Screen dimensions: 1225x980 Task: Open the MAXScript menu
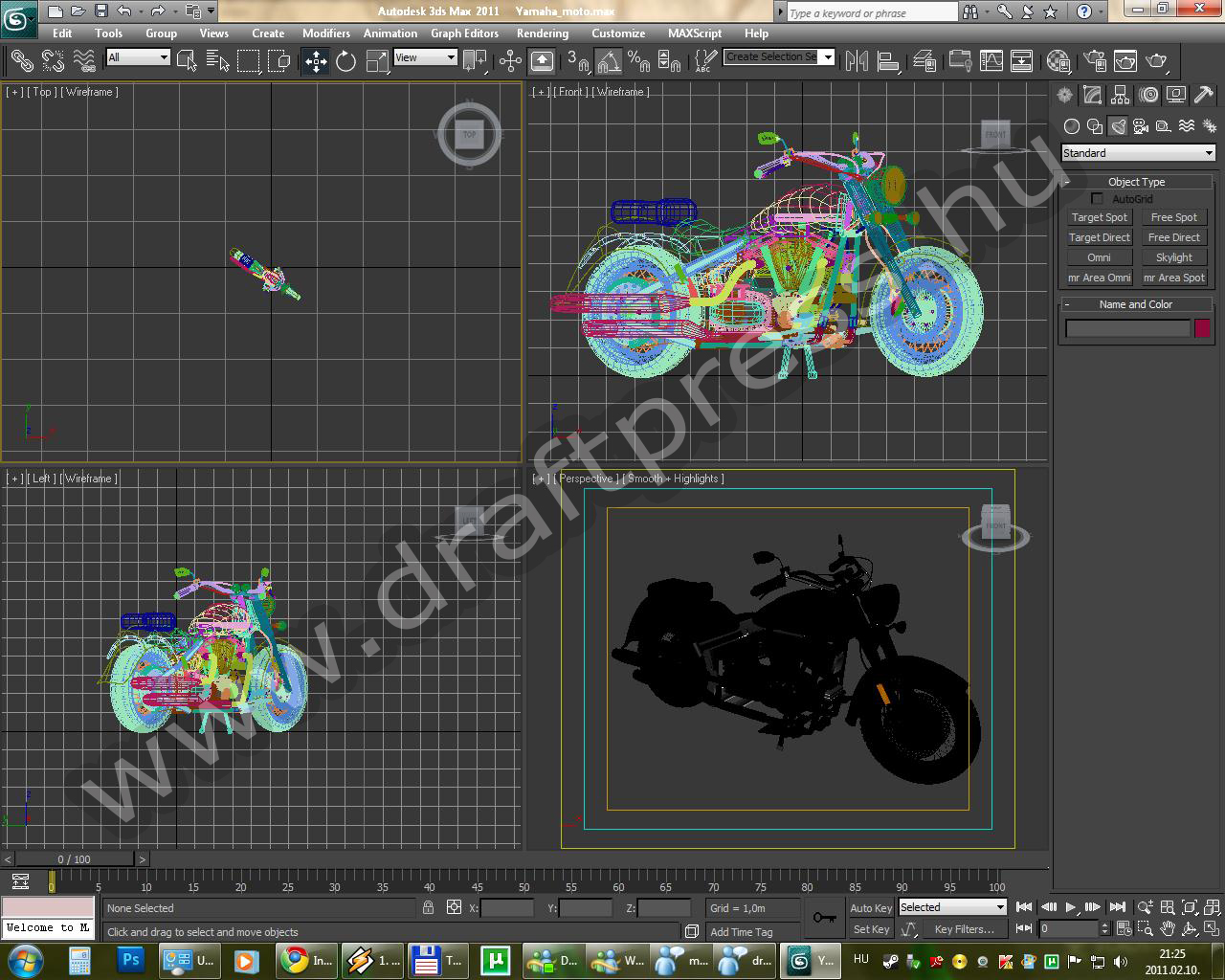694,33
